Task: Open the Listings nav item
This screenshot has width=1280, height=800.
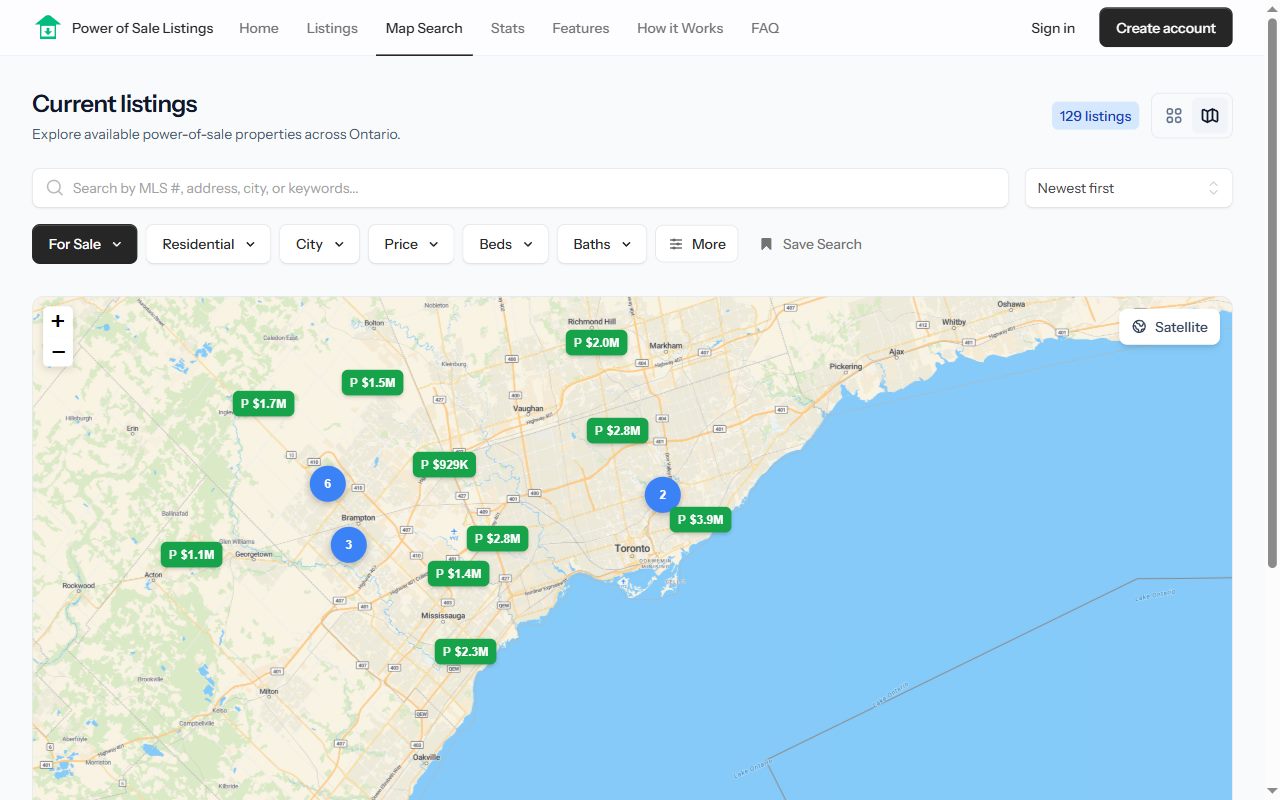Action: click(332, 28)
